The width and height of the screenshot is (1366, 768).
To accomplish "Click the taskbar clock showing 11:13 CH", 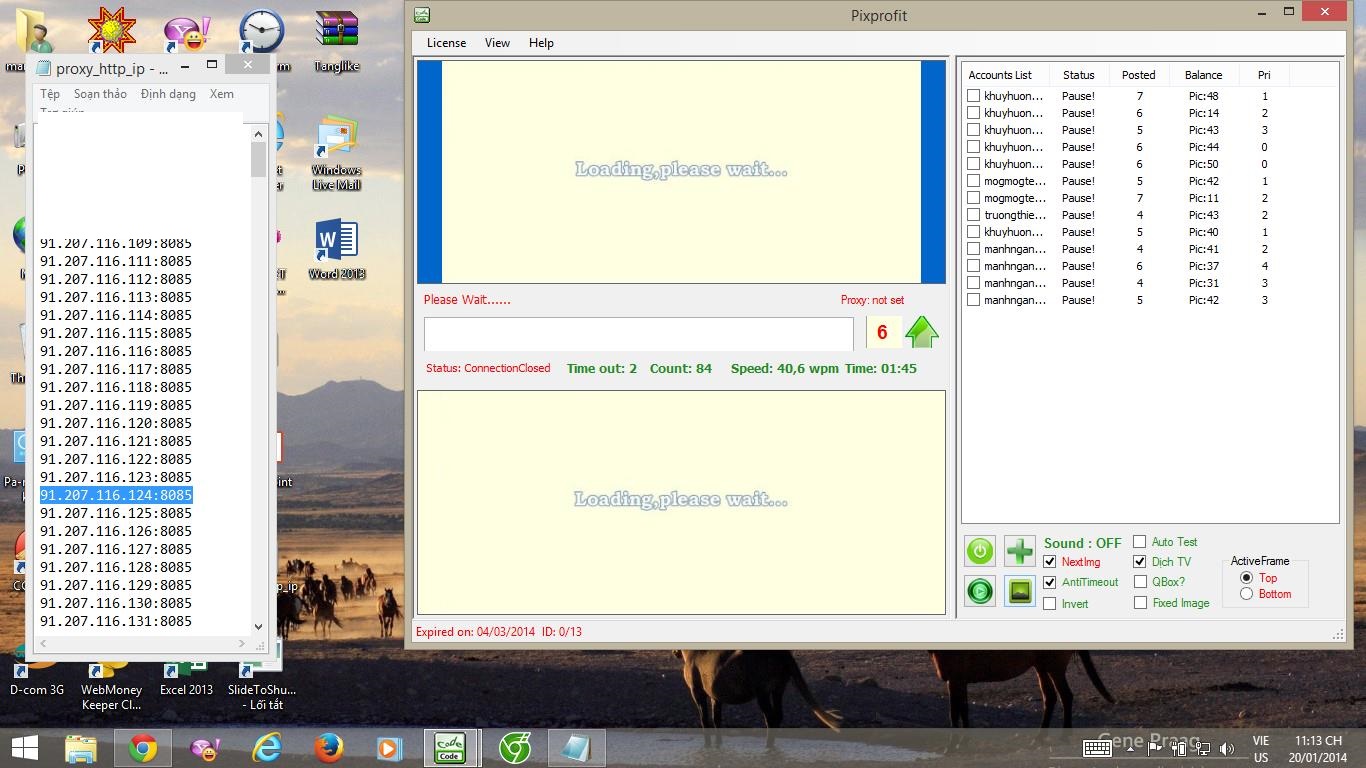I will 1317,749.
